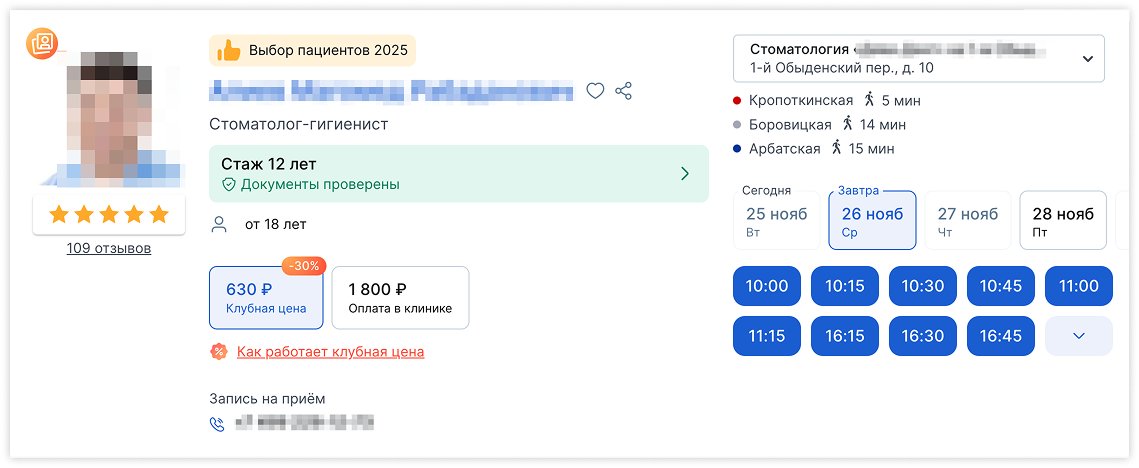Expand more time slots with chevron button
The width and height of the screenshot is (1139, 468).
click(1078, 336)
